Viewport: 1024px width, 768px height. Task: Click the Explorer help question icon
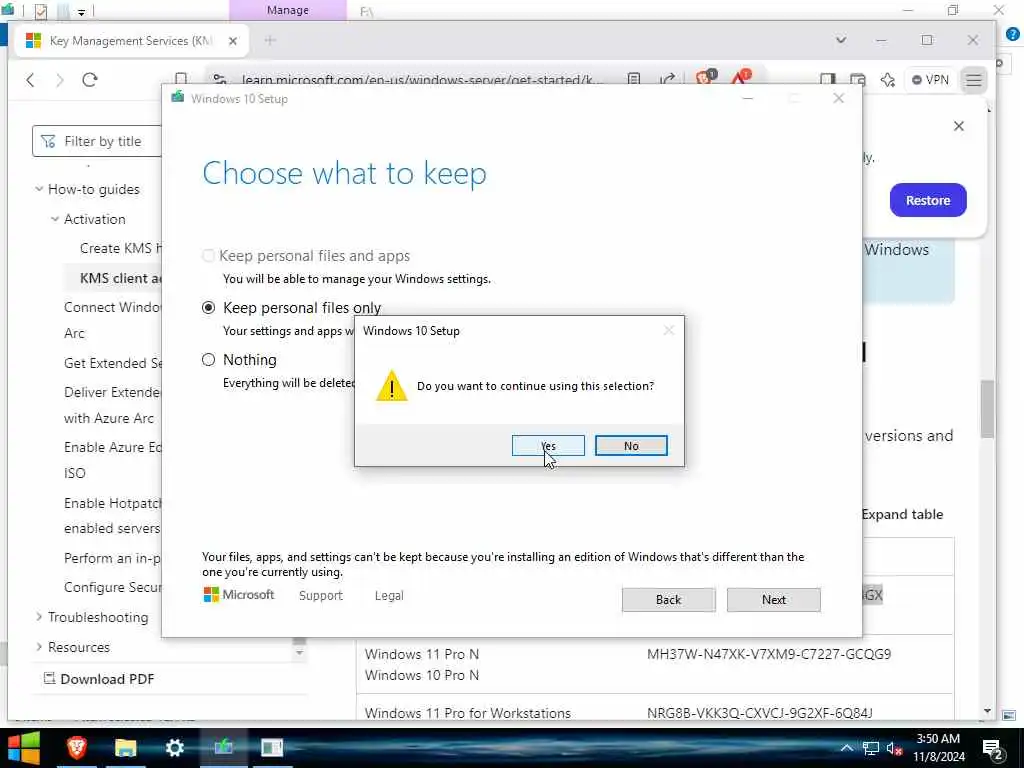pos(1013,35)
